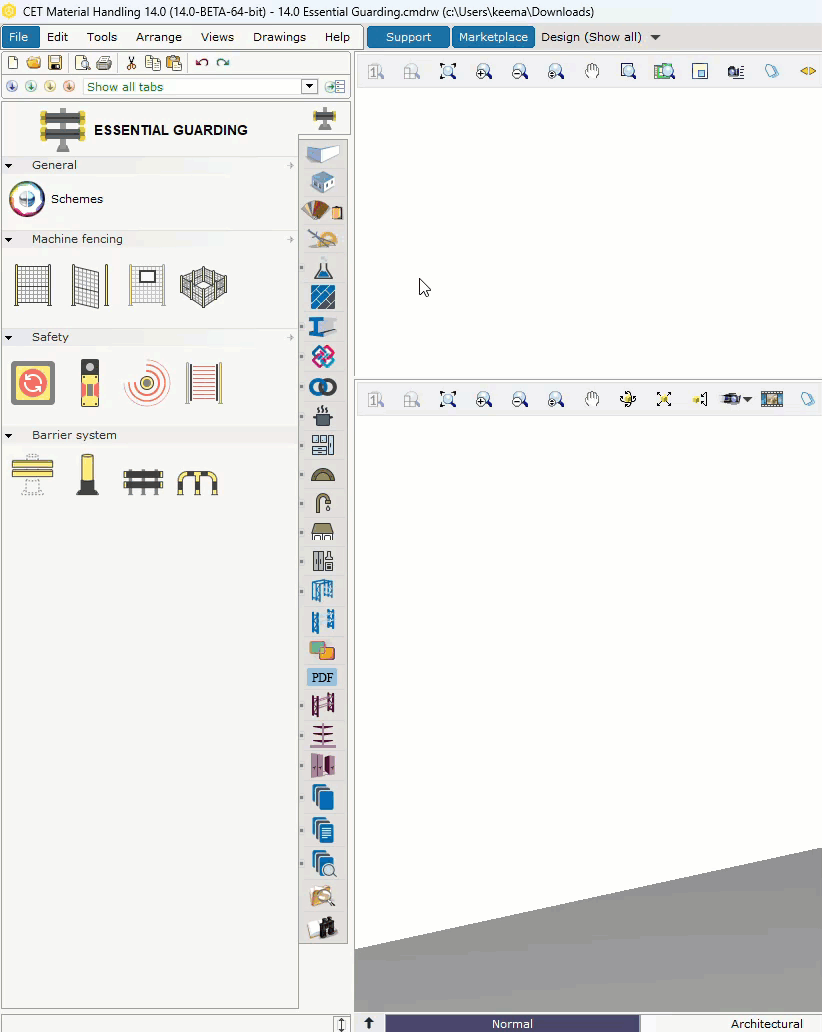Click Safety section's right arrow
822x1032 pixels.
[290, 338]
